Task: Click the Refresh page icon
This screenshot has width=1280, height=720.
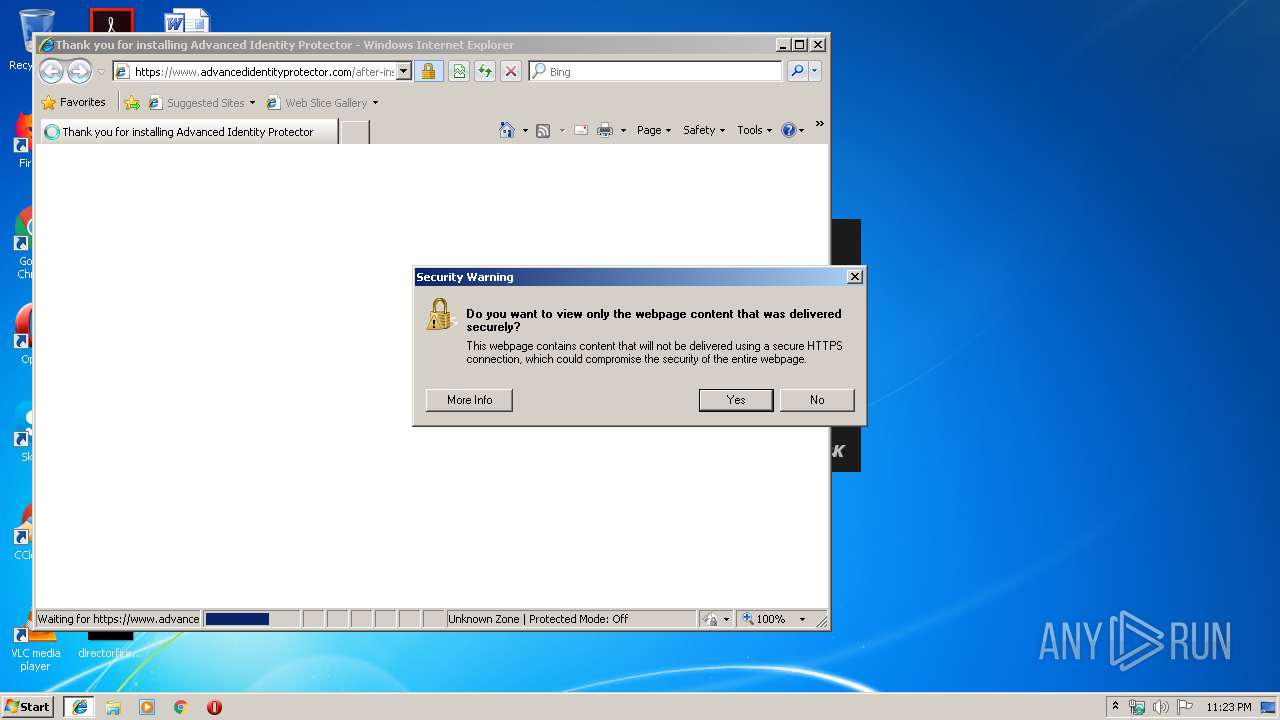Action: (x=485, y=72)
